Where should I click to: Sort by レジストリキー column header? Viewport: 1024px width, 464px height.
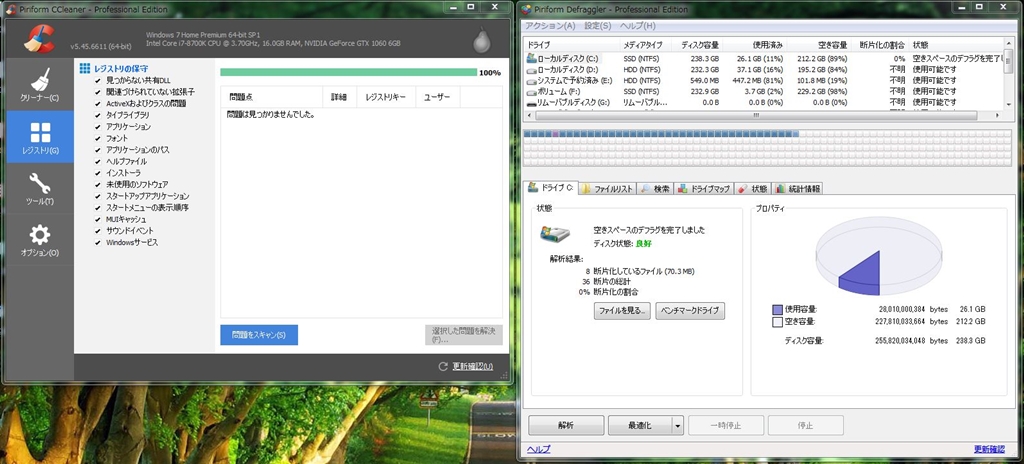pyautogui.click(x=385, y=97)
